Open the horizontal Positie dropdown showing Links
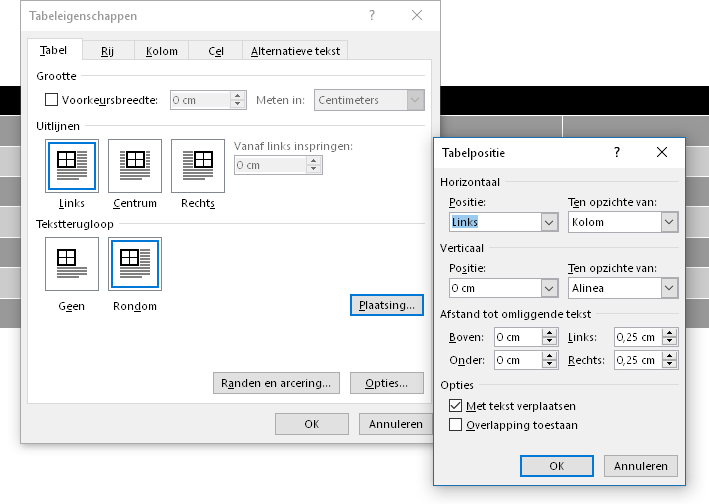 pyautogui.click(x=549, y=222)
